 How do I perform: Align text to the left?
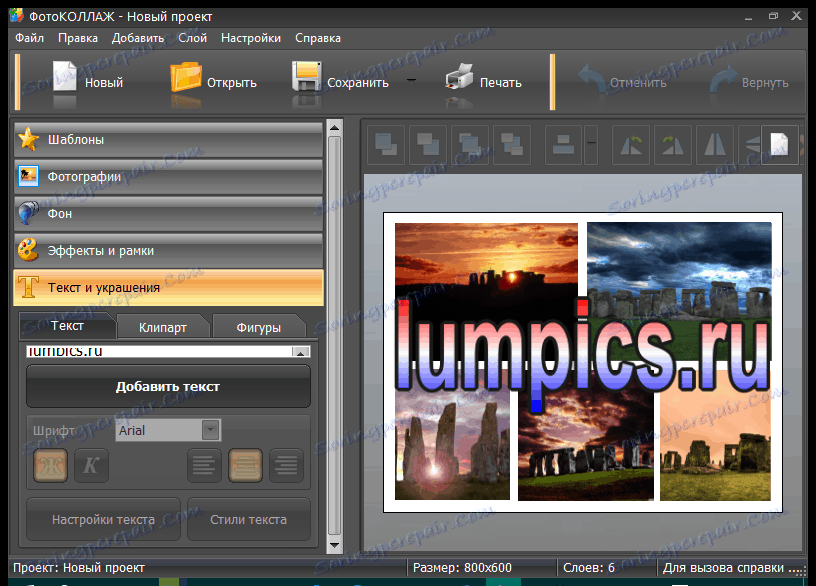(x=204, y=465)
